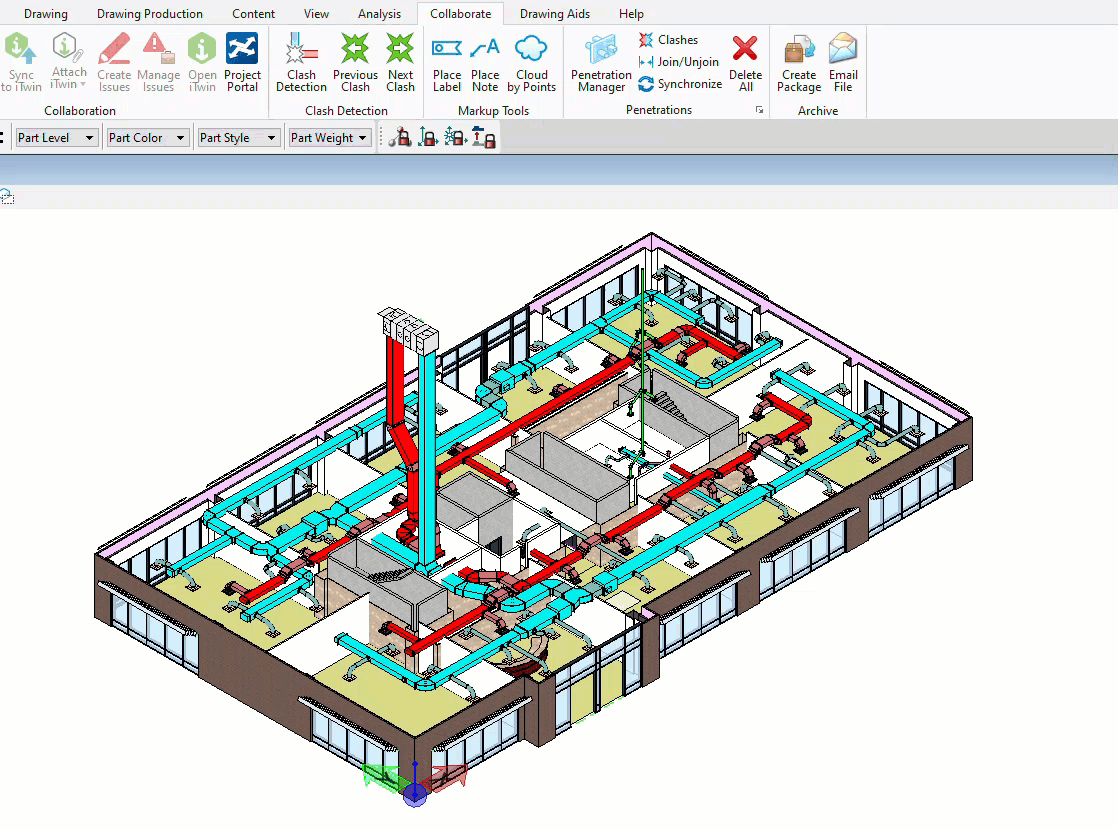
Task: Click Join/Unjoin penetrations button
Action: [680, 62]
